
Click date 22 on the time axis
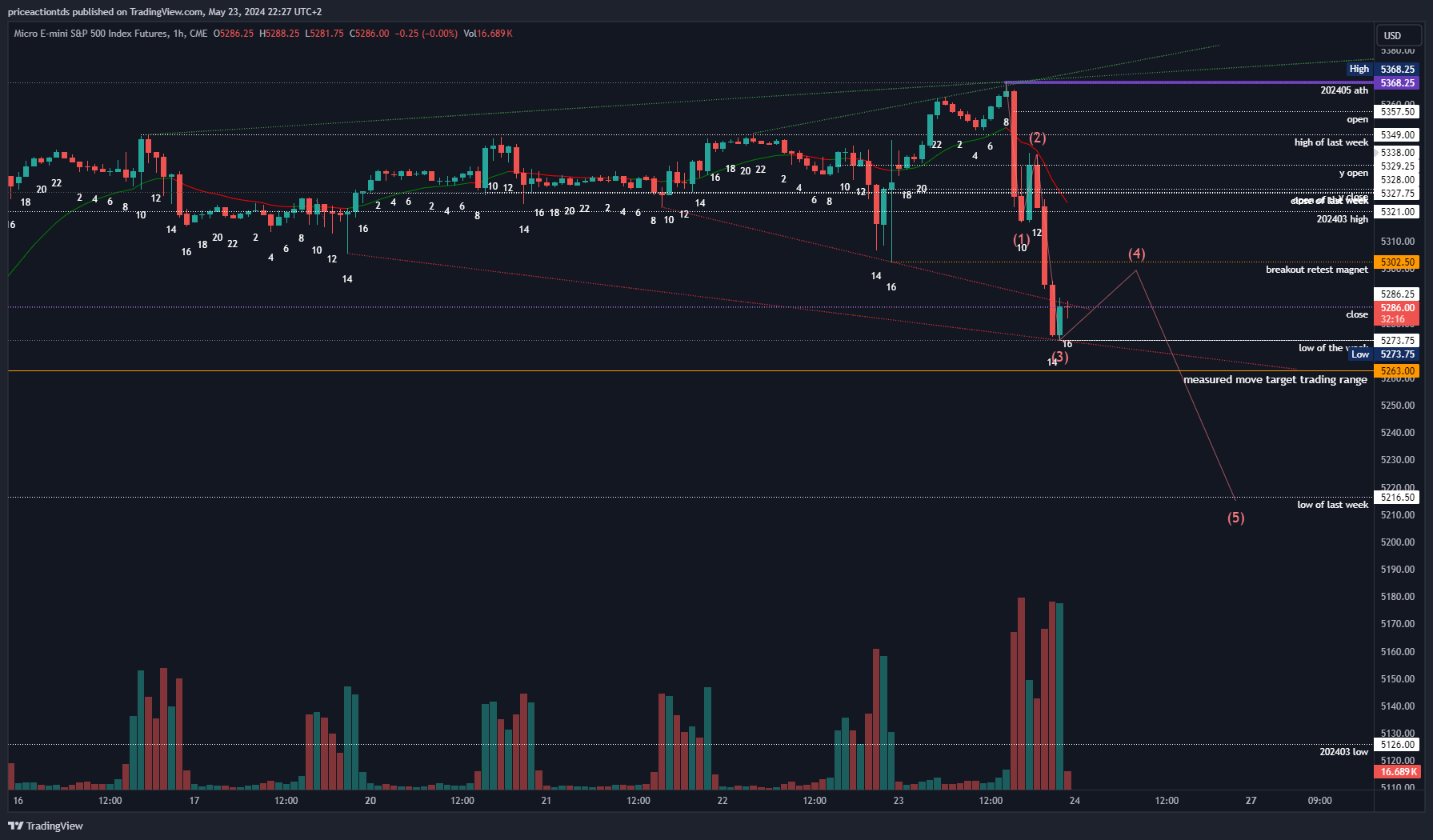723,801
